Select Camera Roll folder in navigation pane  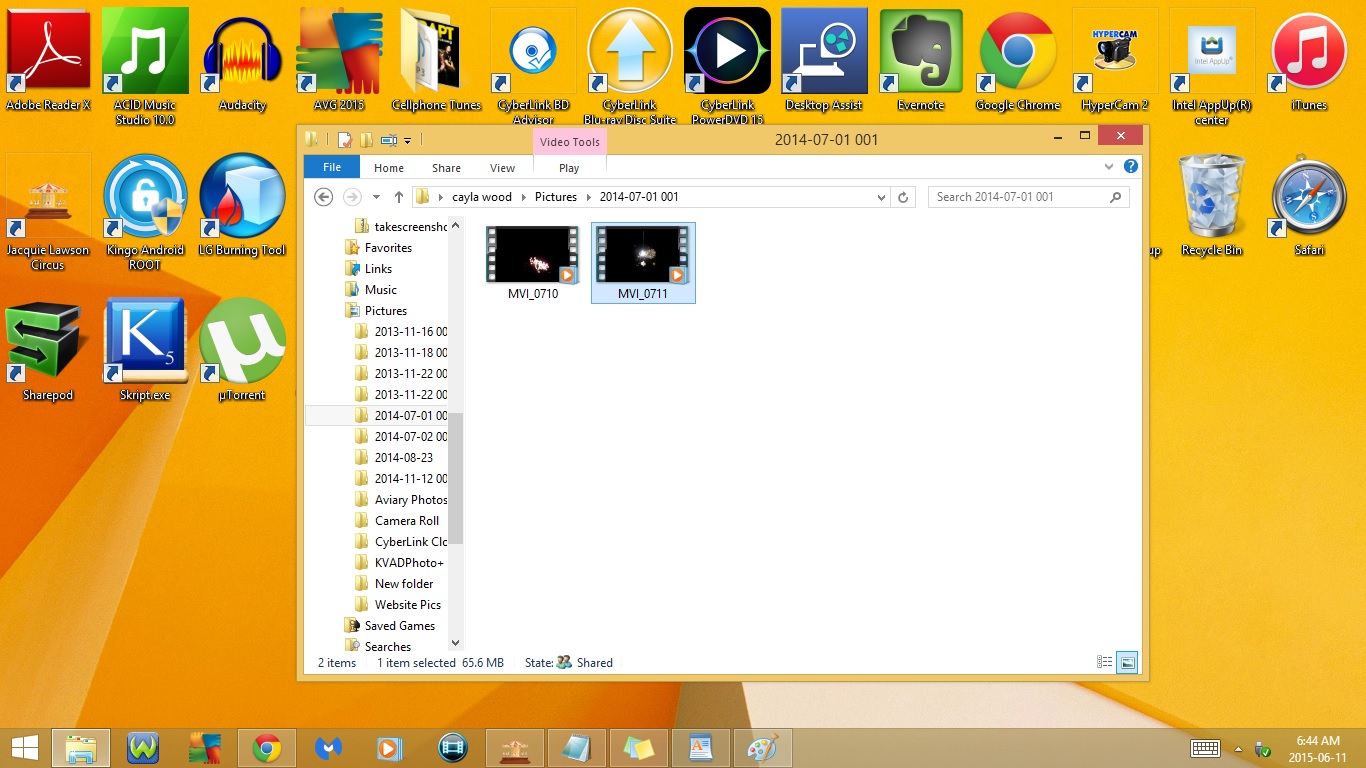[x=407, y=521]
